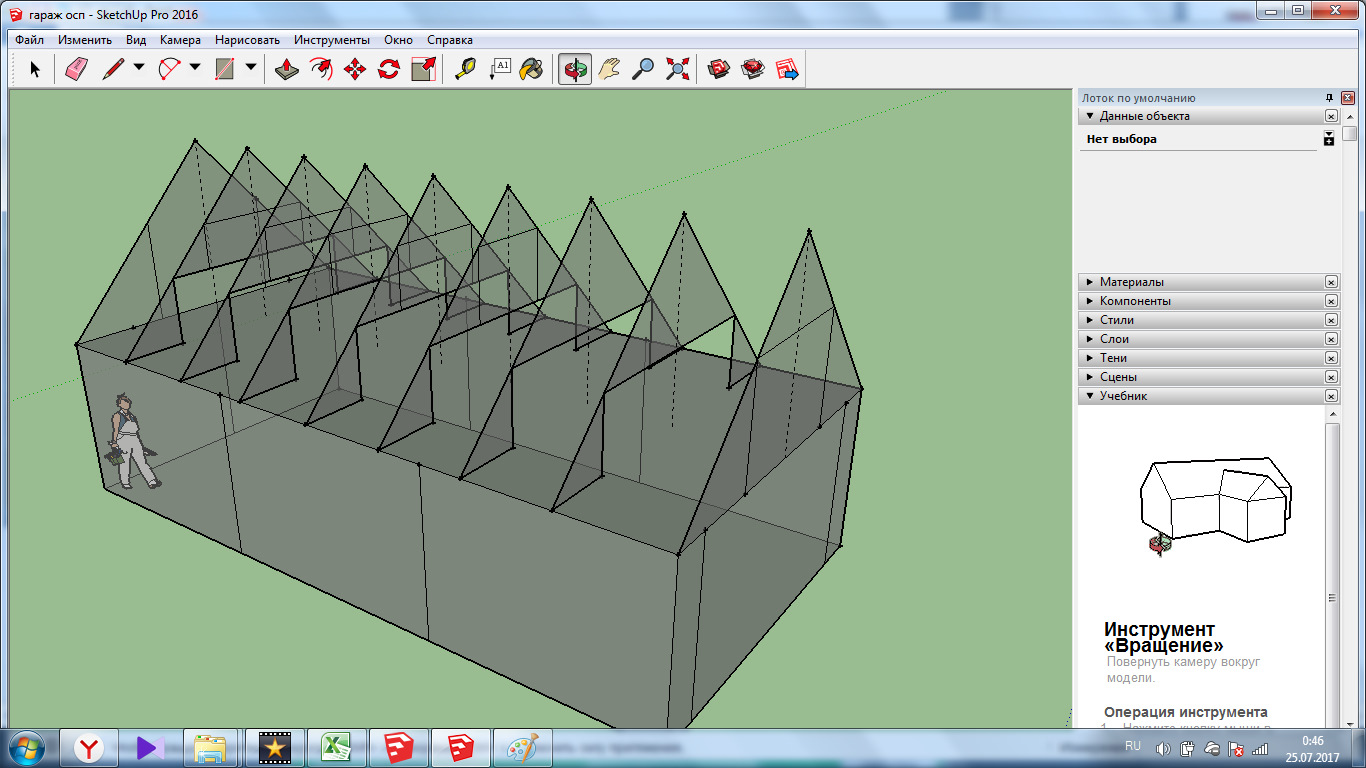Close the Слои panel with its X

point(1331,339)
